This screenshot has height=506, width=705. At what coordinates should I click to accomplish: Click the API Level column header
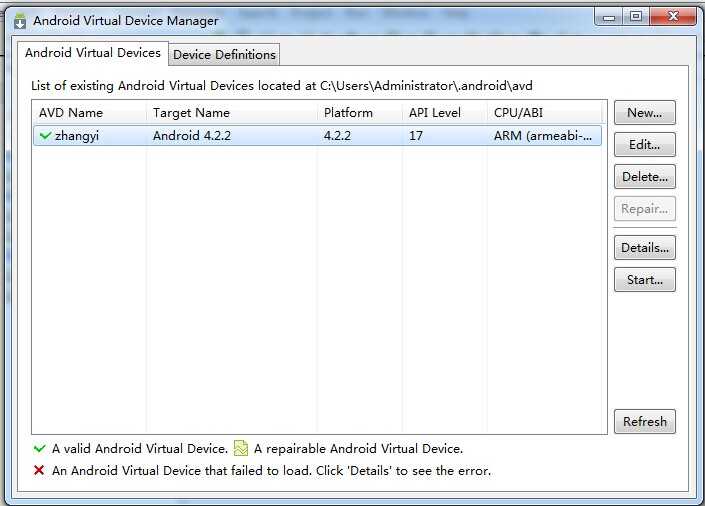pos(445,112)
